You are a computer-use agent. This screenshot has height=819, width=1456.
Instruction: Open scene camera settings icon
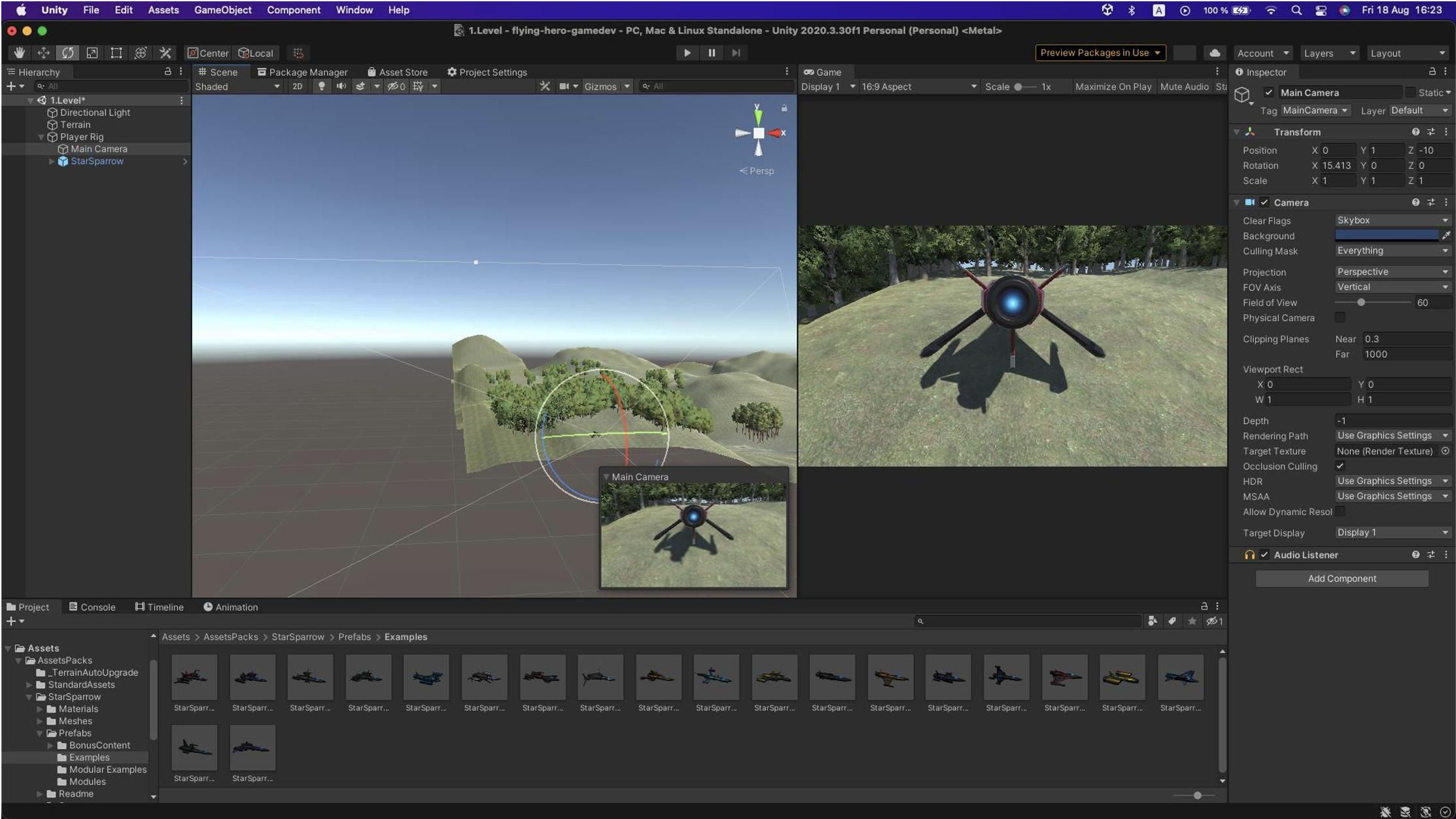click(564, 86)
